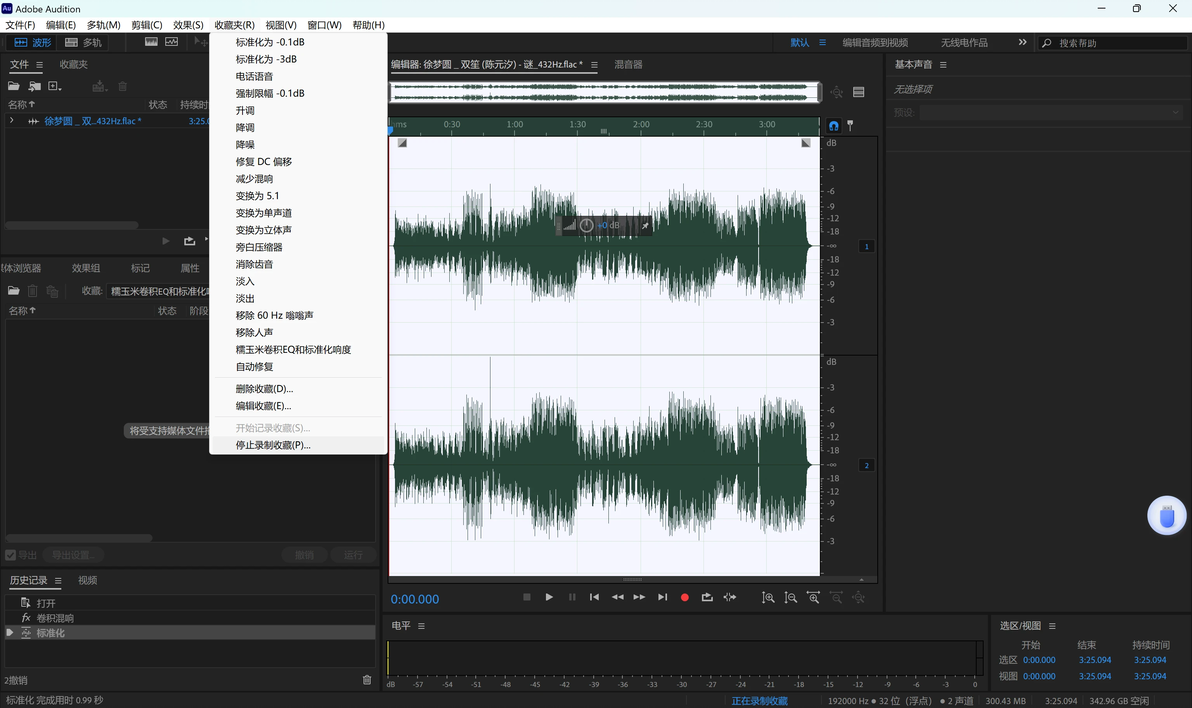Image resolution: width=1192 pixels, height=708 pixels.
Task: Show spectral frequency display icon
Action: [150, 42]
